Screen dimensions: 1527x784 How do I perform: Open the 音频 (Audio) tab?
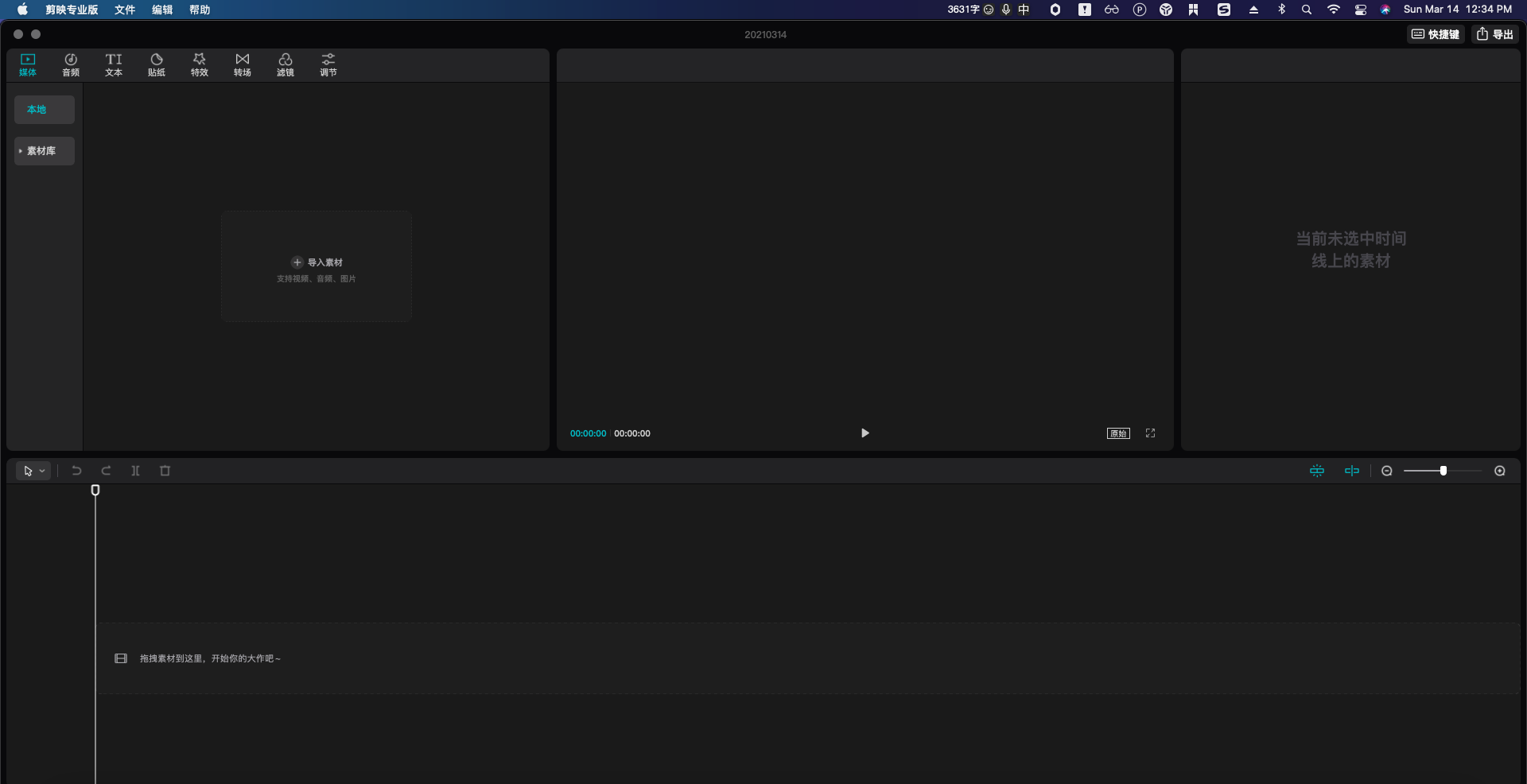71,65
